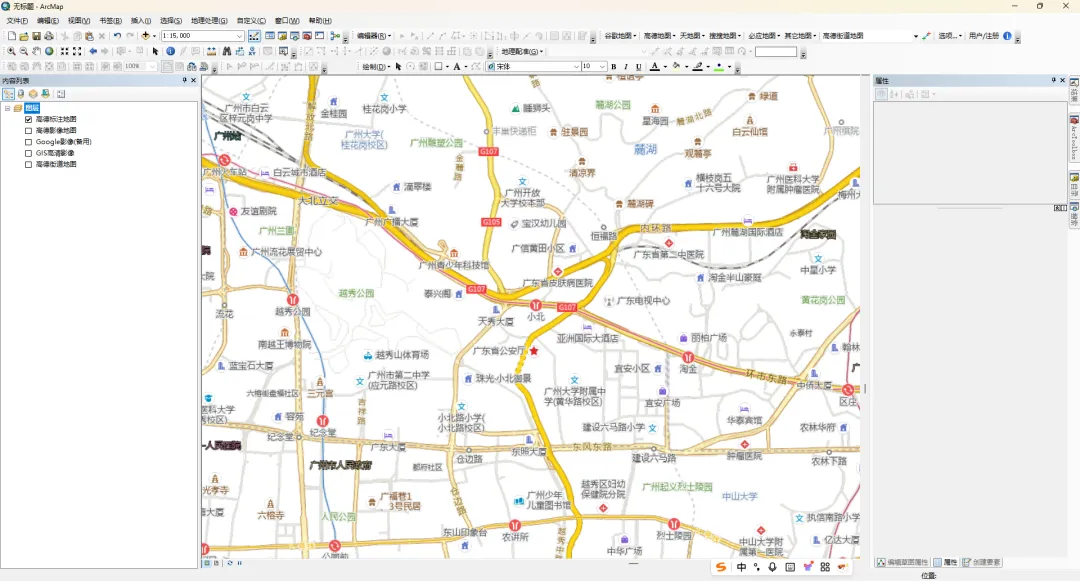Open the Editor toolbar icon beside the scale box
The width and height of the screenshot is (1080, 581).
point(254,36)
